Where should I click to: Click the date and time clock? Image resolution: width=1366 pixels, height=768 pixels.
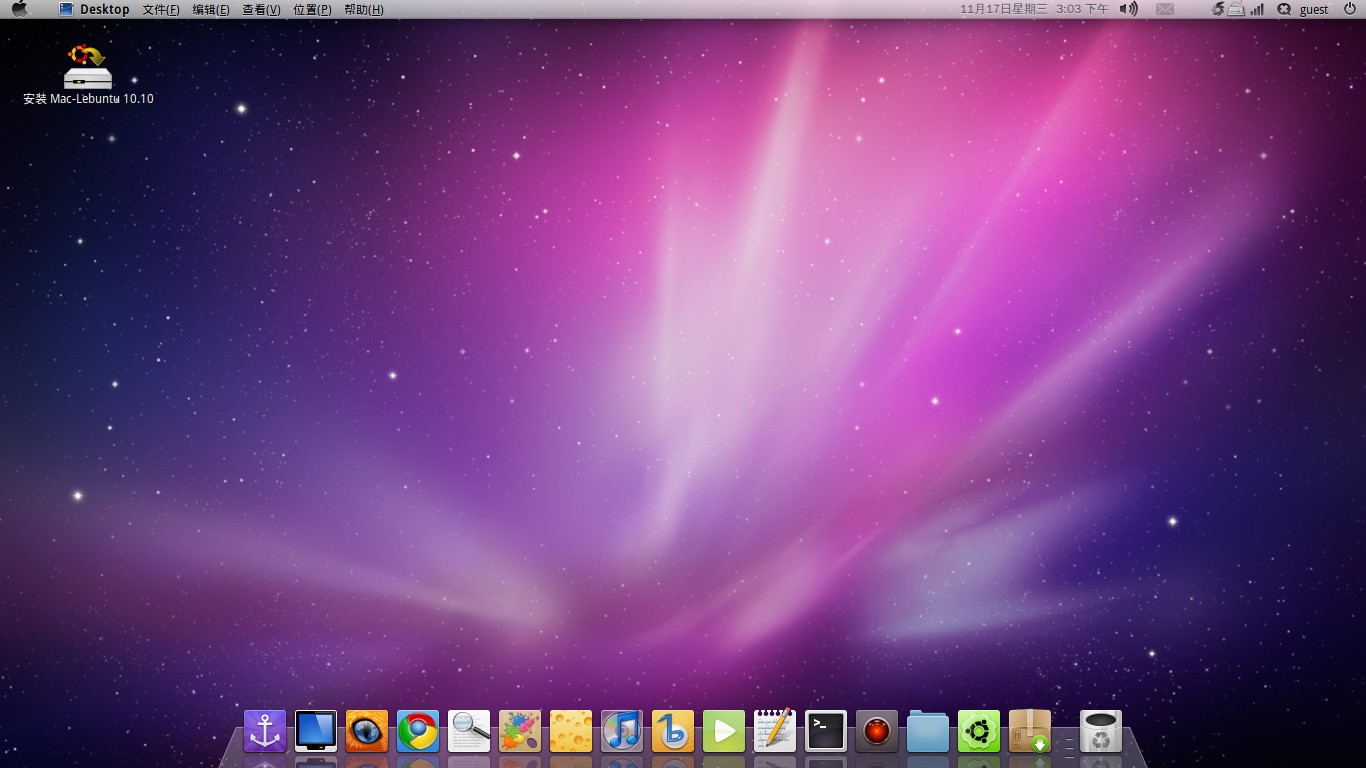tap(1034, 9)
